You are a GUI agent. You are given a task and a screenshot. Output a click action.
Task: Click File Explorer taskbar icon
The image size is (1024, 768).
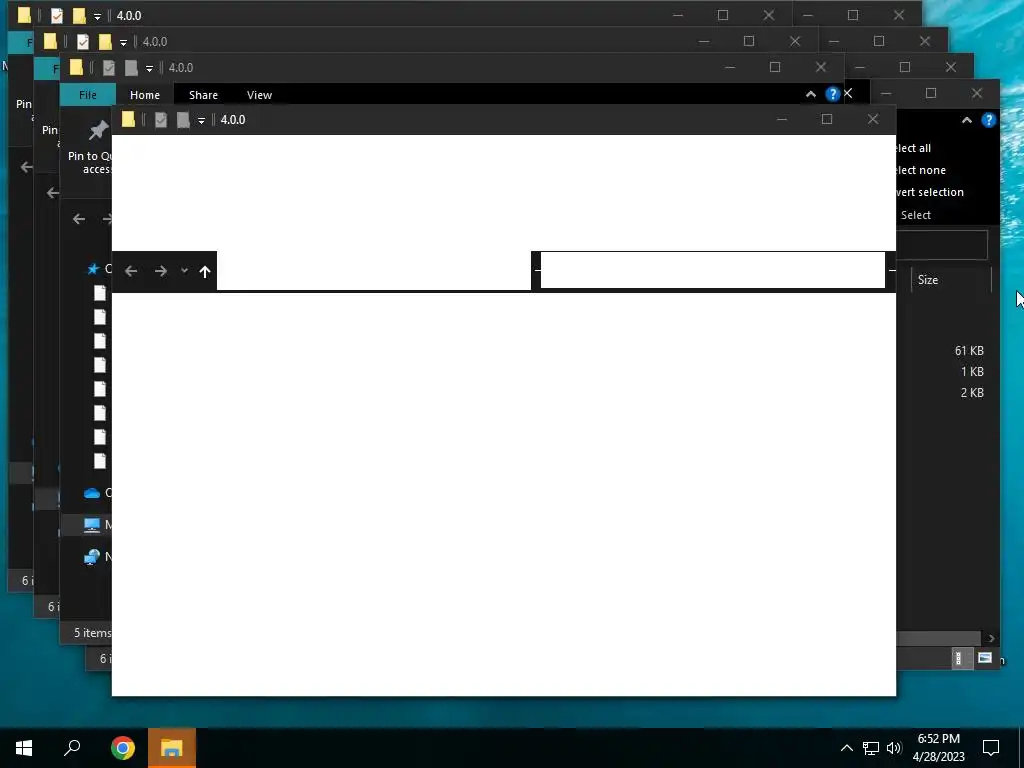pos(172,748)
